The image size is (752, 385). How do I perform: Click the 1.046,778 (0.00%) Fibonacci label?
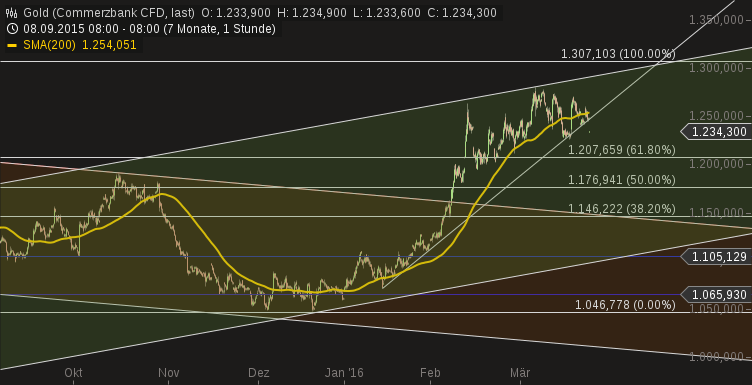[x=625, y=304]
